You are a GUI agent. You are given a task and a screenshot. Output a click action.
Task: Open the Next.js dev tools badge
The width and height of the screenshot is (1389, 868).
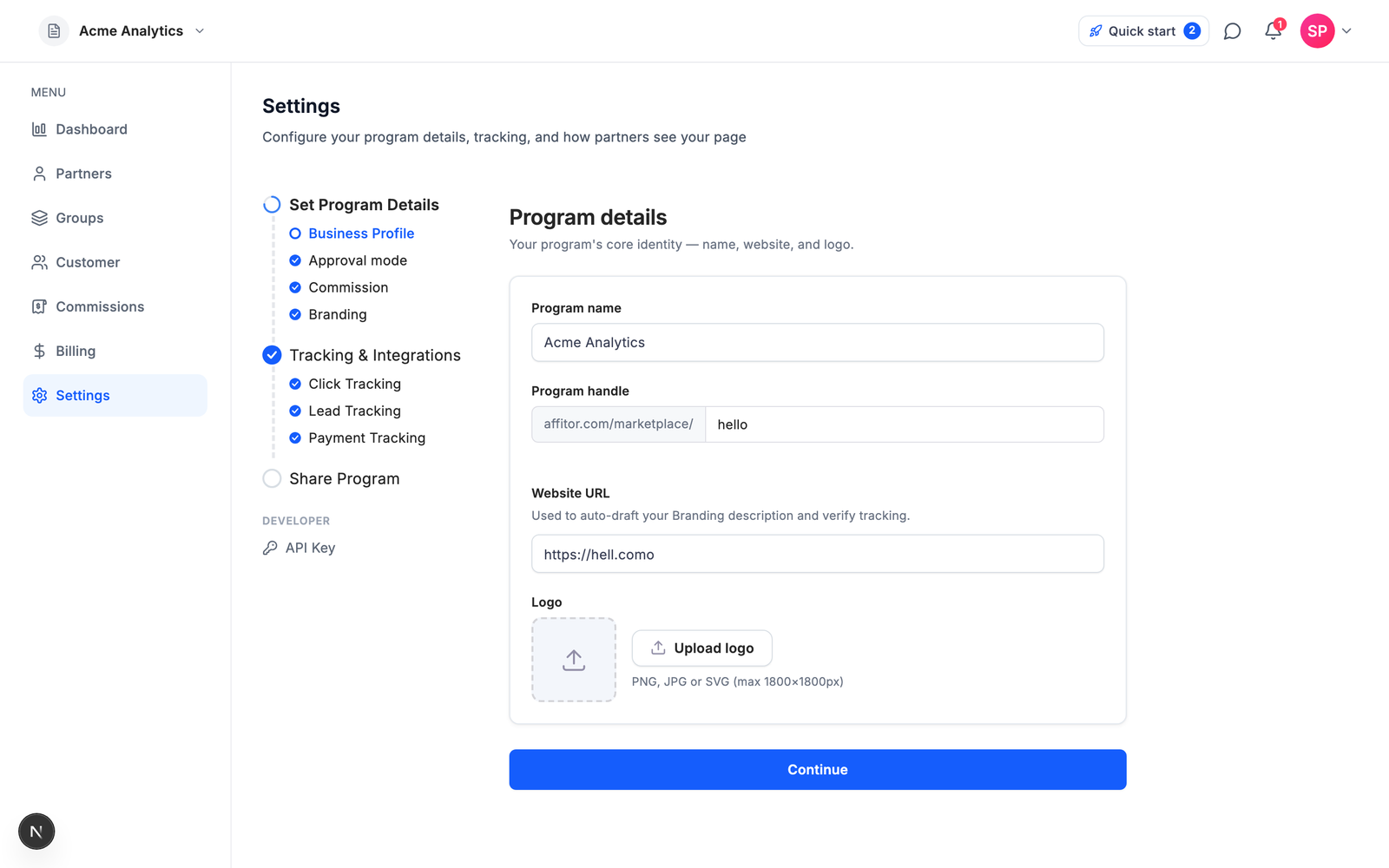36,832
